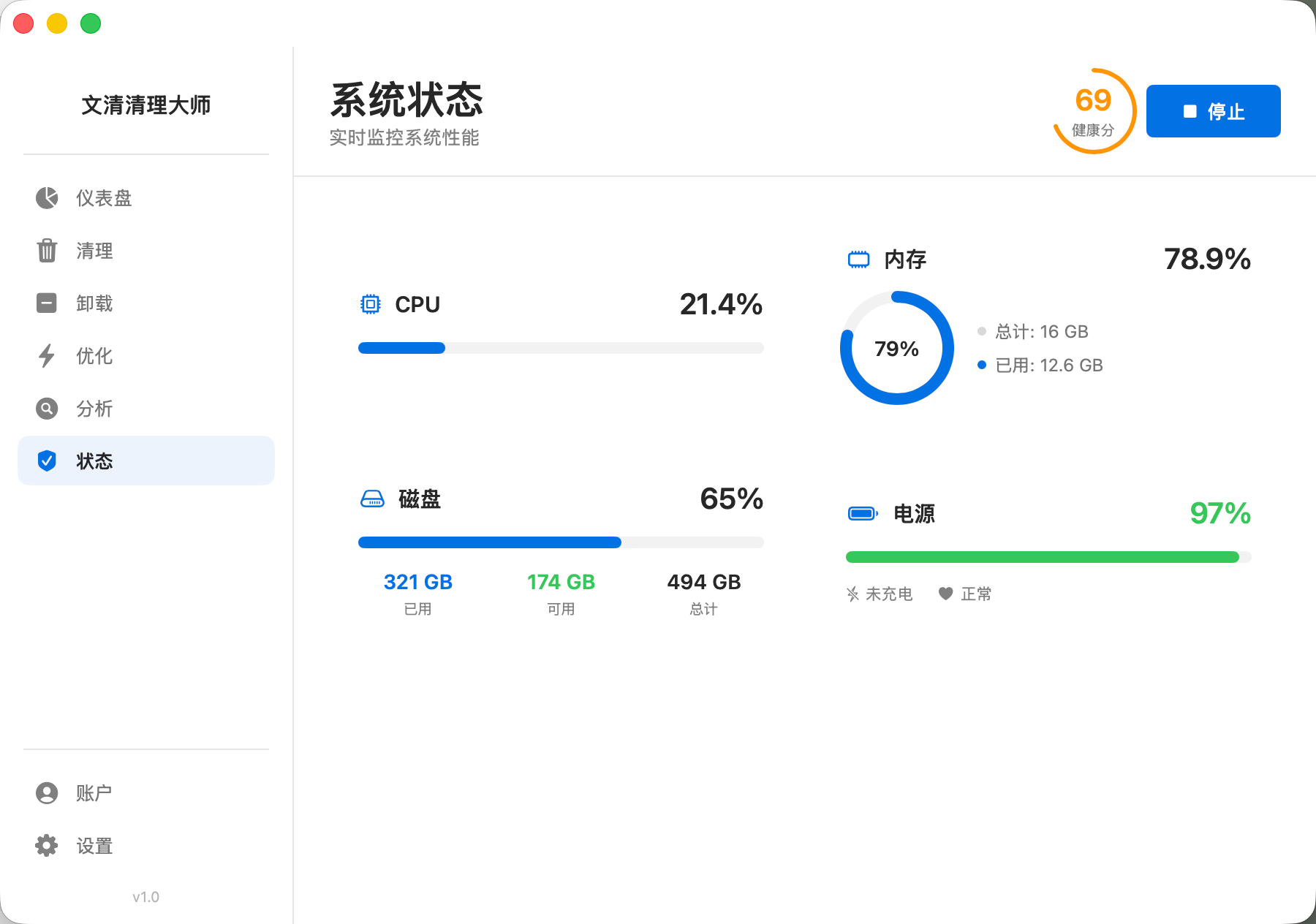1316x924 pixels.
Task: Open the 分析 sidebar entry
Action: pos(146,409)
